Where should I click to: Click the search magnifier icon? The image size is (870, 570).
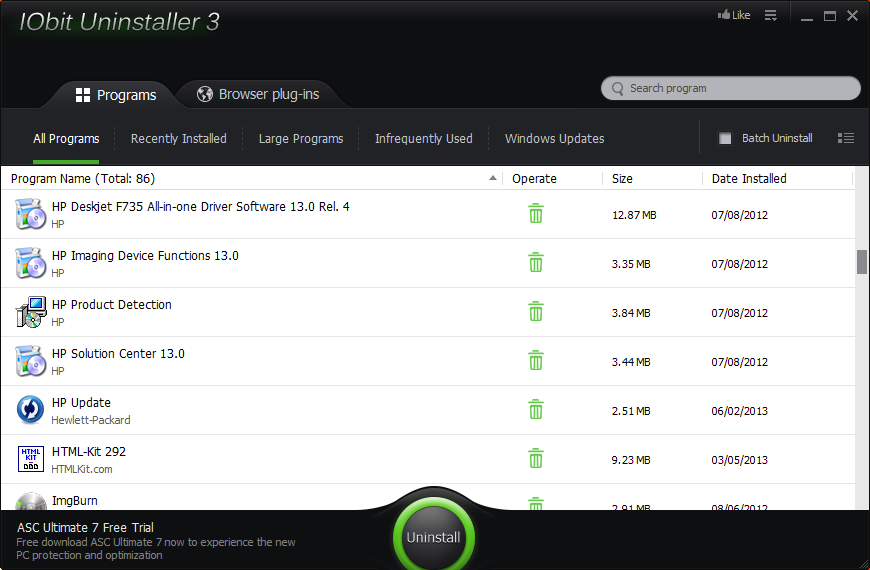click(x=617, y=89)
